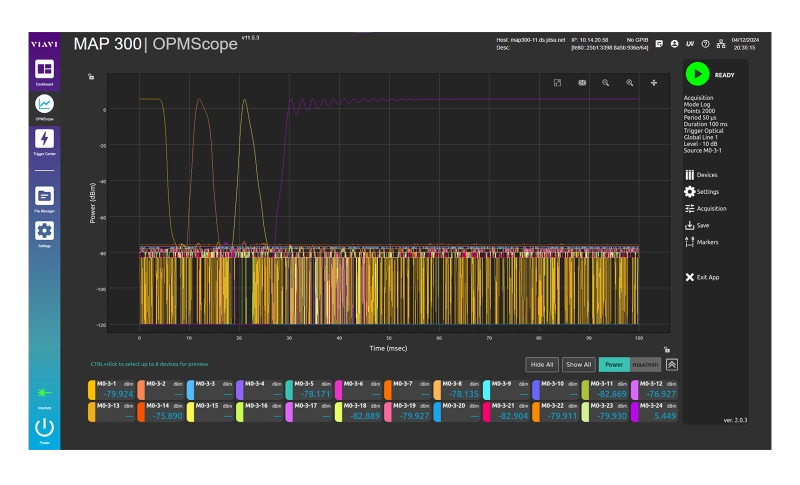Collapse the device channel list panel

pos(672,365)
